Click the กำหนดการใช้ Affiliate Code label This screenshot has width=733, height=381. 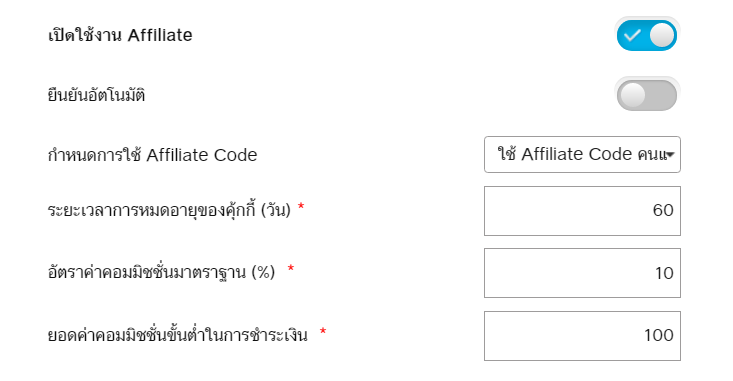pos(152,155)
